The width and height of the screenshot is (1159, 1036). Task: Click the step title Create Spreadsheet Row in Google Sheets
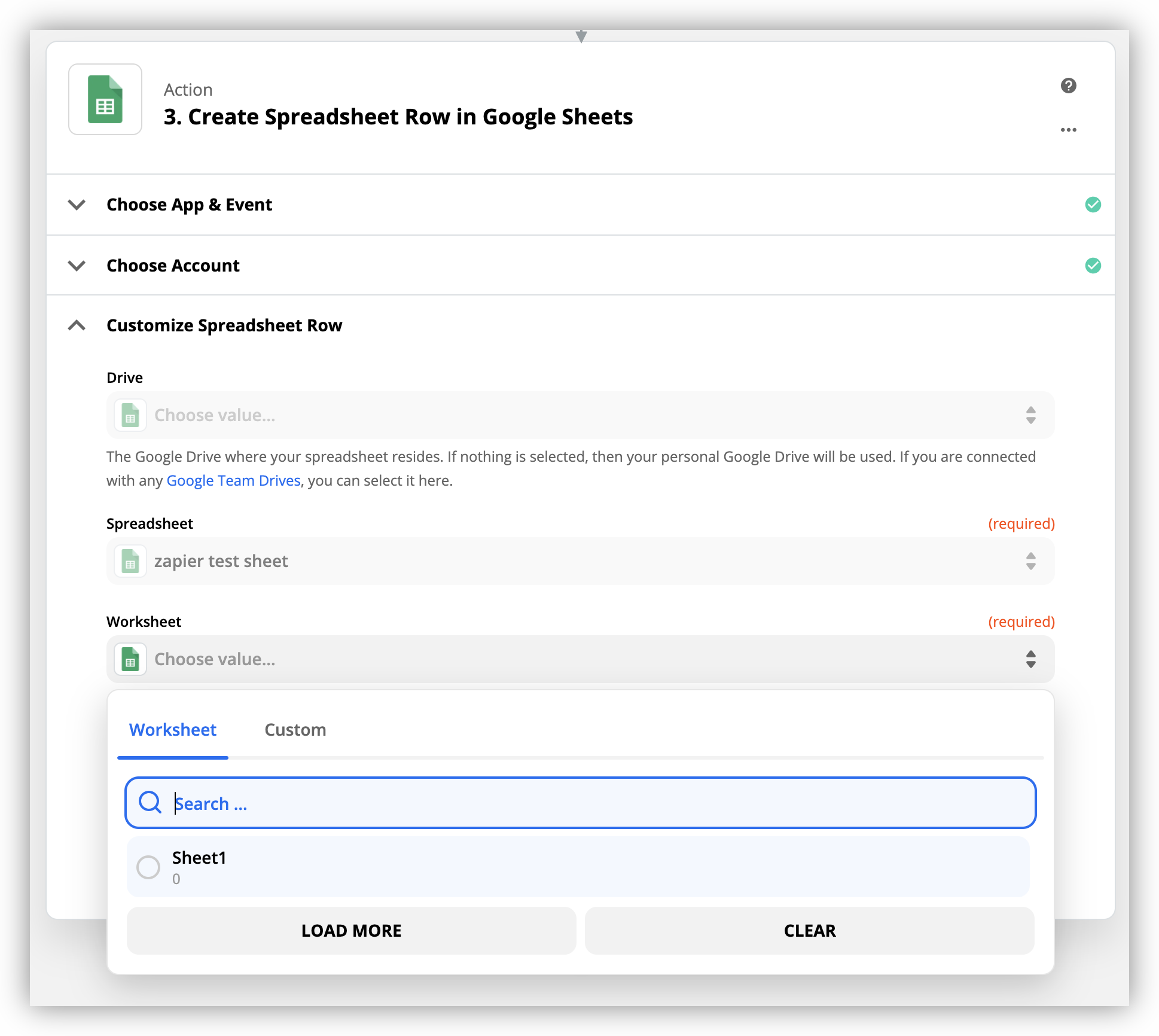tap(398, 117)
